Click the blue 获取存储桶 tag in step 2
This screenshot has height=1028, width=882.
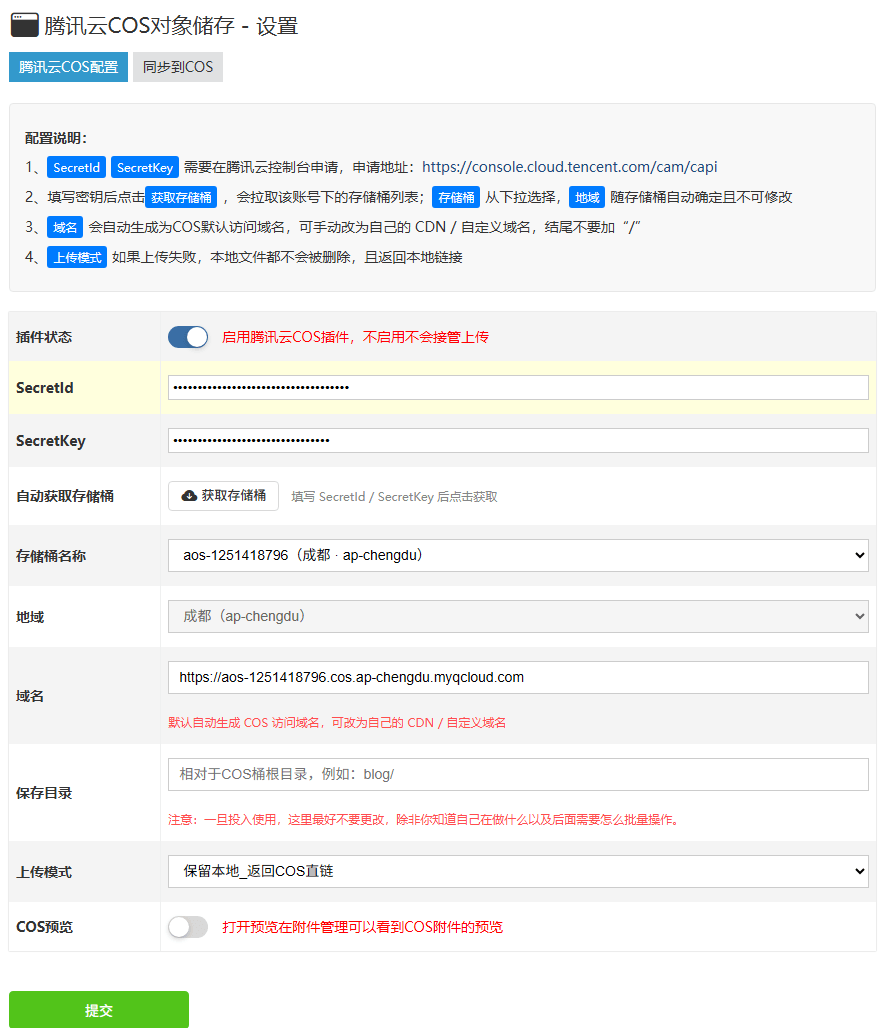tap(181, 197)
